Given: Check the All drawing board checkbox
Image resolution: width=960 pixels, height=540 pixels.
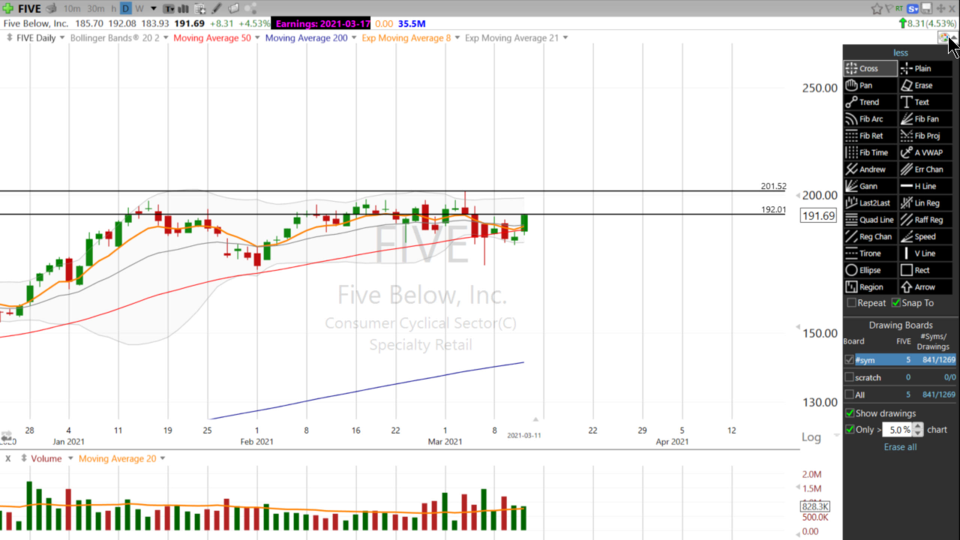Looking at the screenshot, I should tap(849, 395).
